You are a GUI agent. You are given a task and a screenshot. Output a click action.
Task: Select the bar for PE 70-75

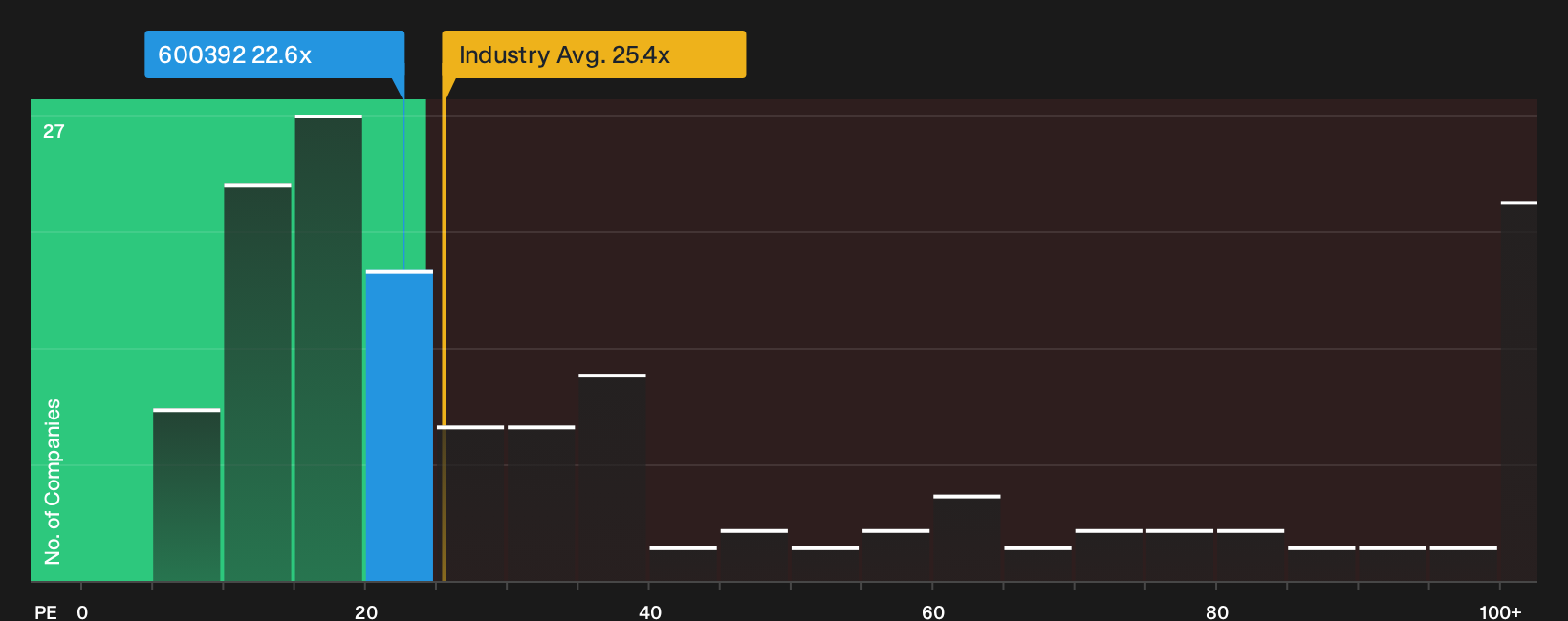tap(1109, 555)
